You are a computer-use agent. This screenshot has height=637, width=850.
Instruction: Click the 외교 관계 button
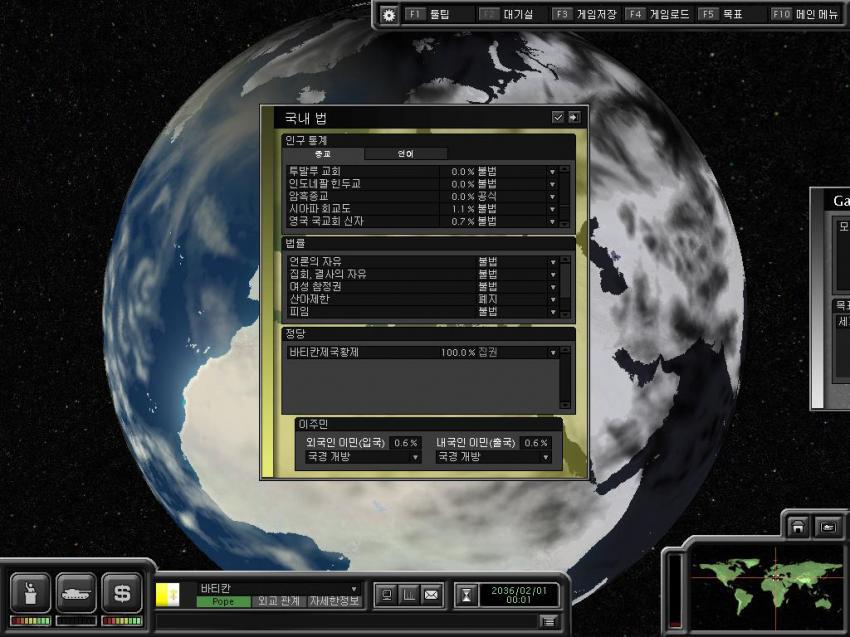279,601
